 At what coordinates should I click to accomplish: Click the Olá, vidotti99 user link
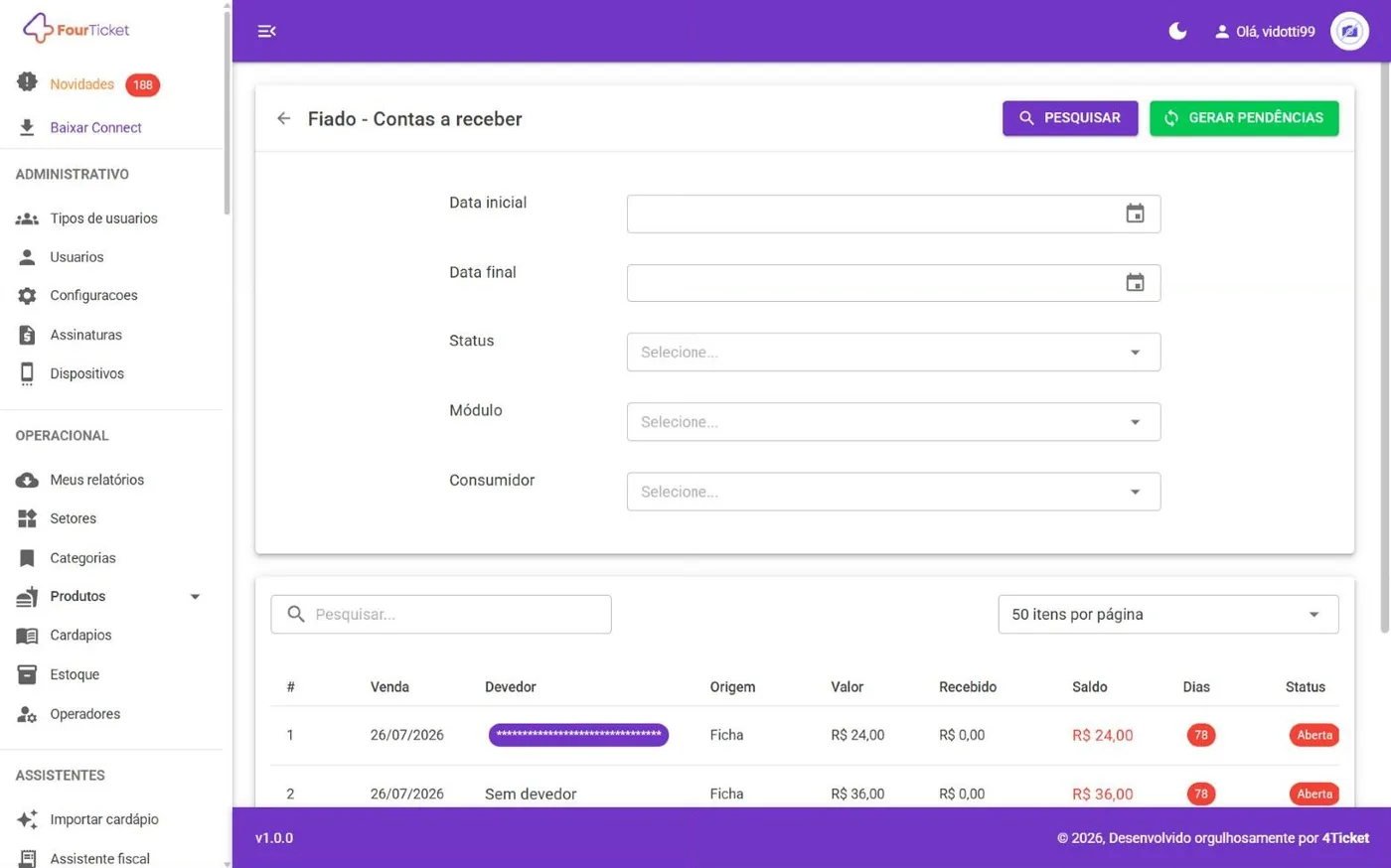pos(1265,32)
